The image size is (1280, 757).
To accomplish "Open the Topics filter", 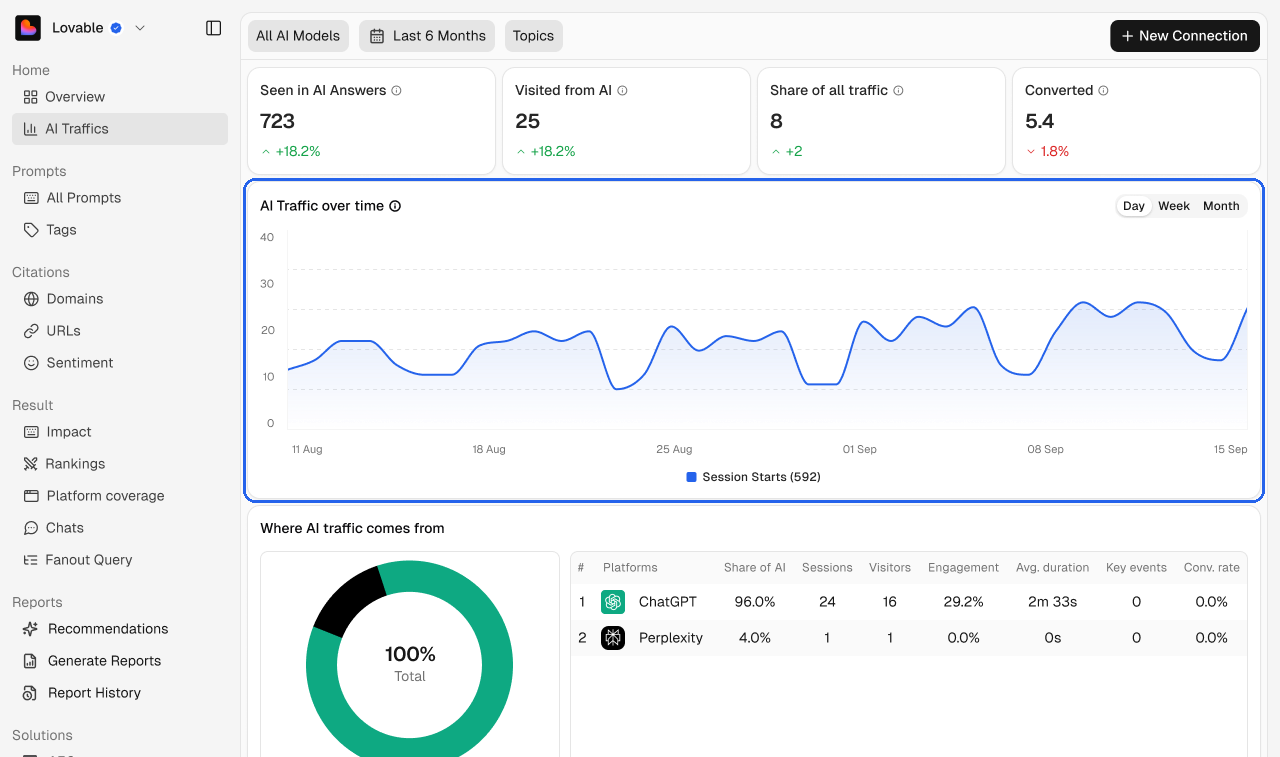I will click(x=533, y=36).
